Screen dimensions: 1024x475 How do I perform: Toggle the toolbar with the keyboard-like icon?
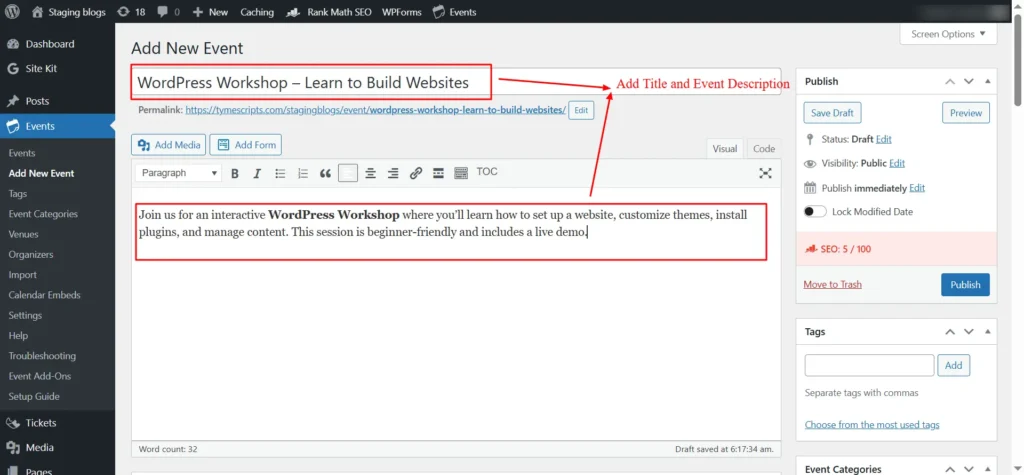pyautogui.click(x=461, y=173)
